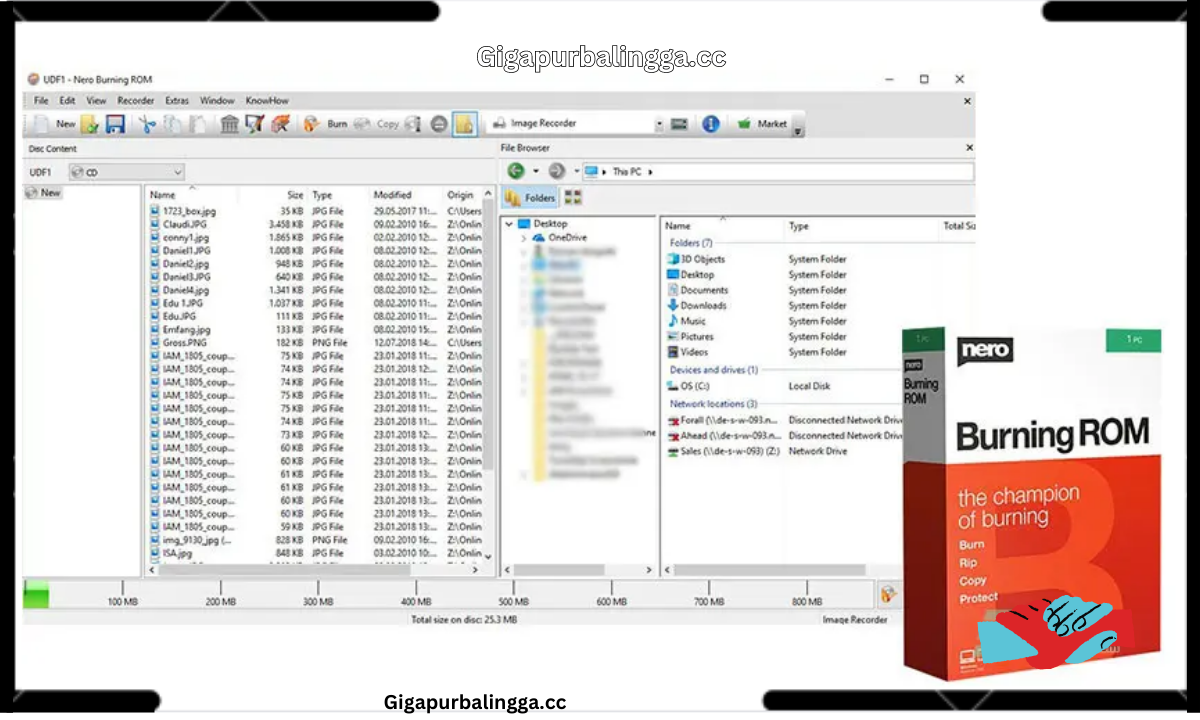Open the File menu
Image resolution: width=1200 pixels, height=720 pixels.
tap(41, 100)
